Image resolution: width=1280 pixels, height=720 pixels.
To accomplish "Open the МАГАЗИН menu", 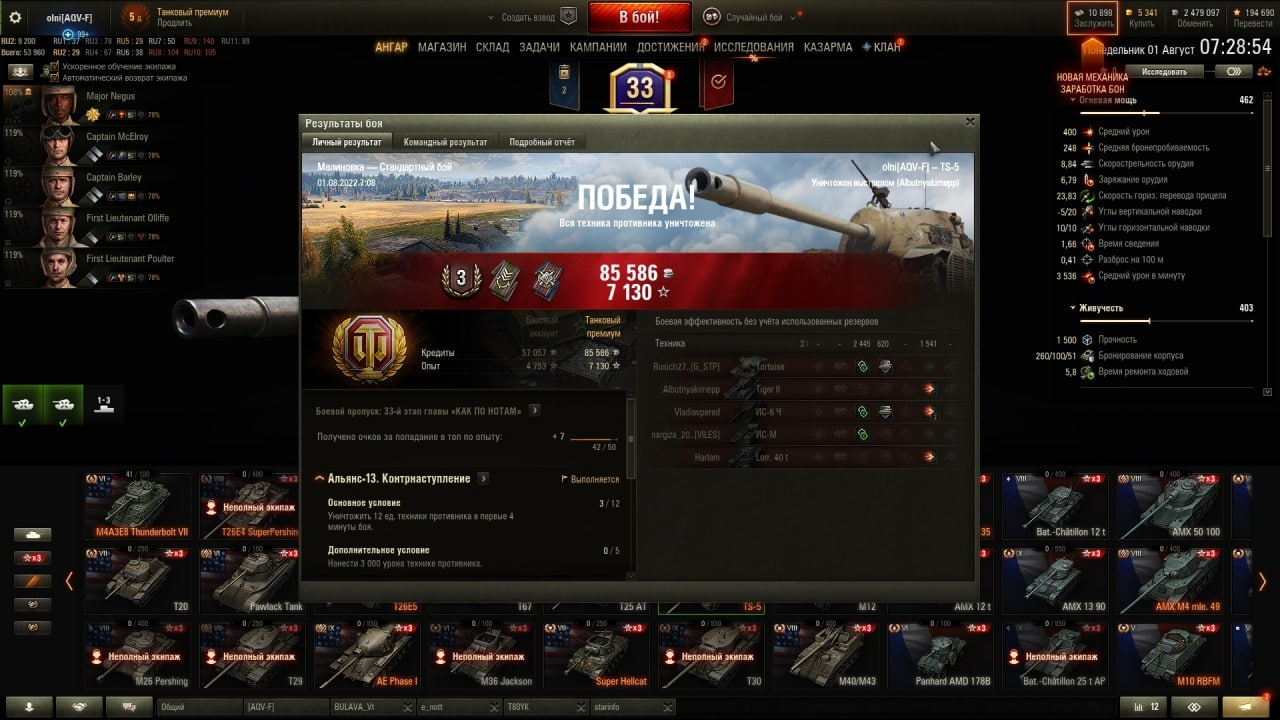I will (x=442, y=47).
